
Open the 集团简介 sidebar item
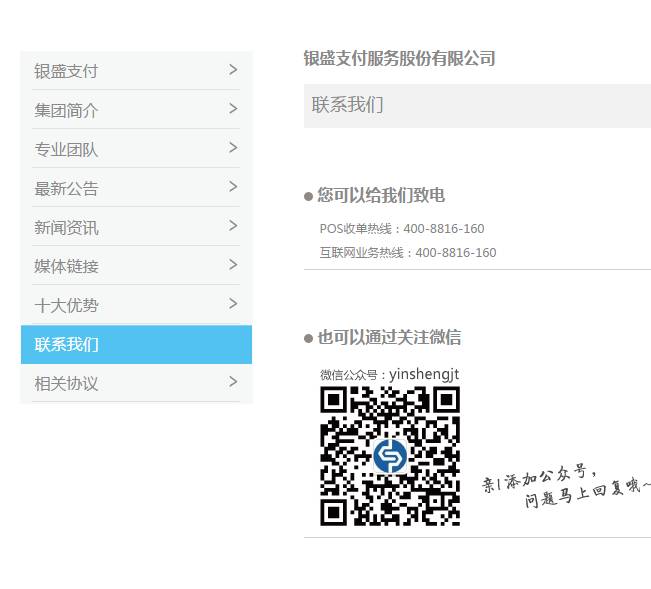tap(136, 110)
